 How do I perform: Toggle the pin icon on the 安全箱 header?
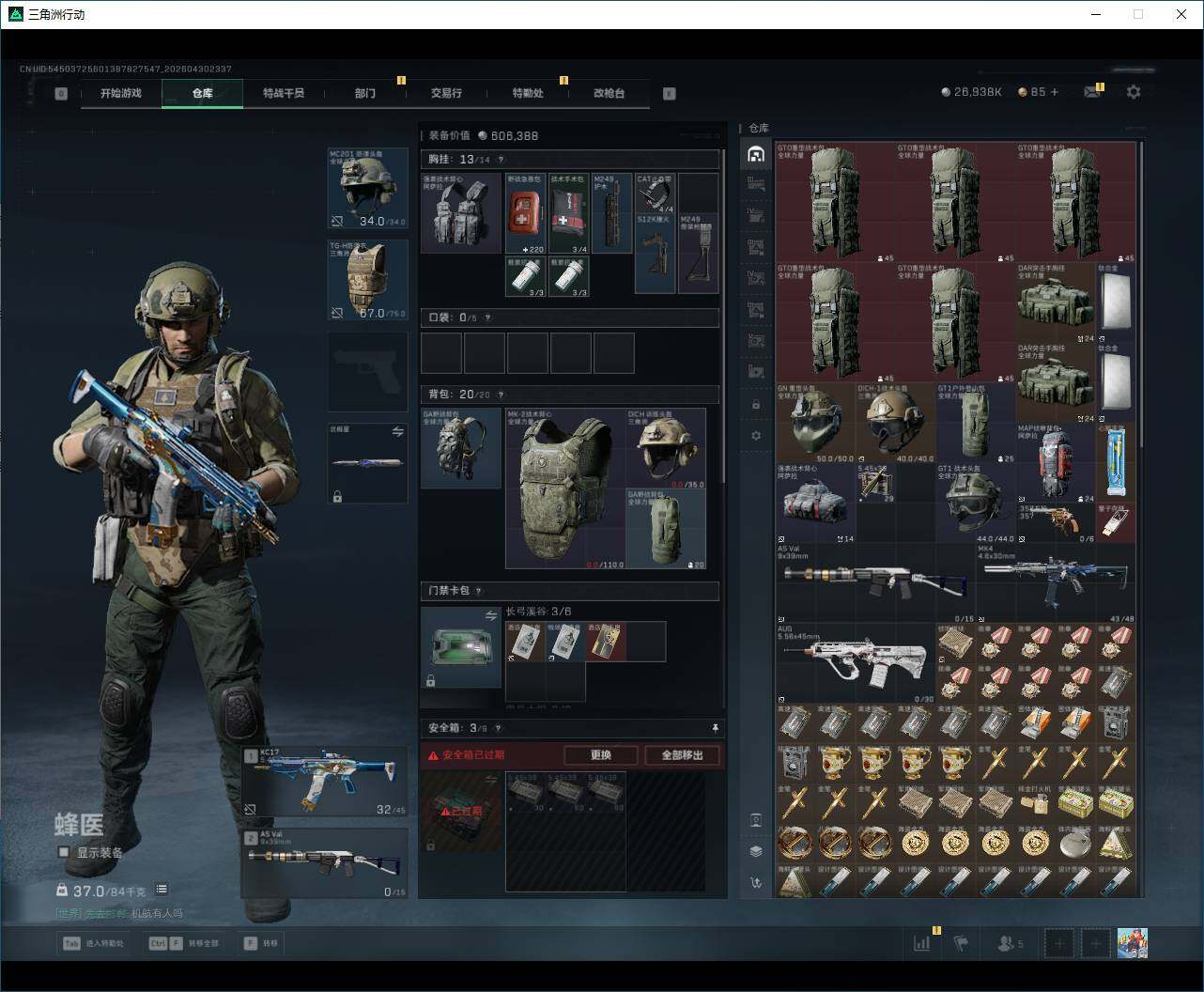pyautogui.click(x=715, y=728)
